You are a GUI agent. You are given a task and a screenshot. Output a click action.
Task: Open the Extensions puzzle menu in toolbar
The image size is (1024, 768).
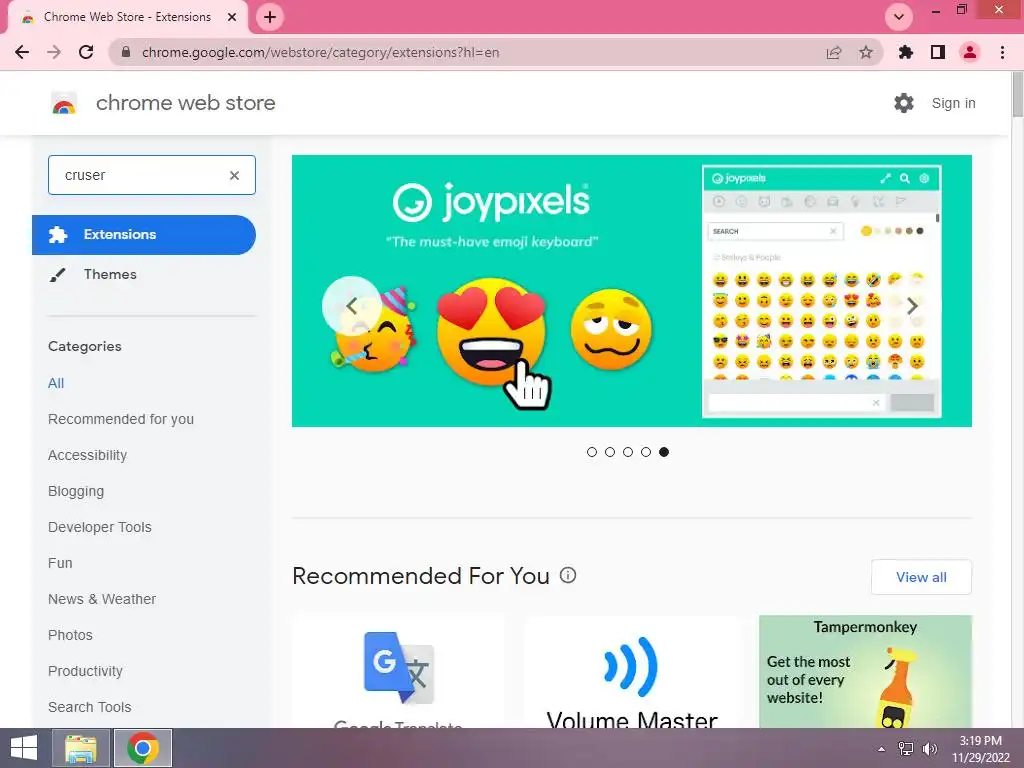pyautogui.click(x=906, y=52)
